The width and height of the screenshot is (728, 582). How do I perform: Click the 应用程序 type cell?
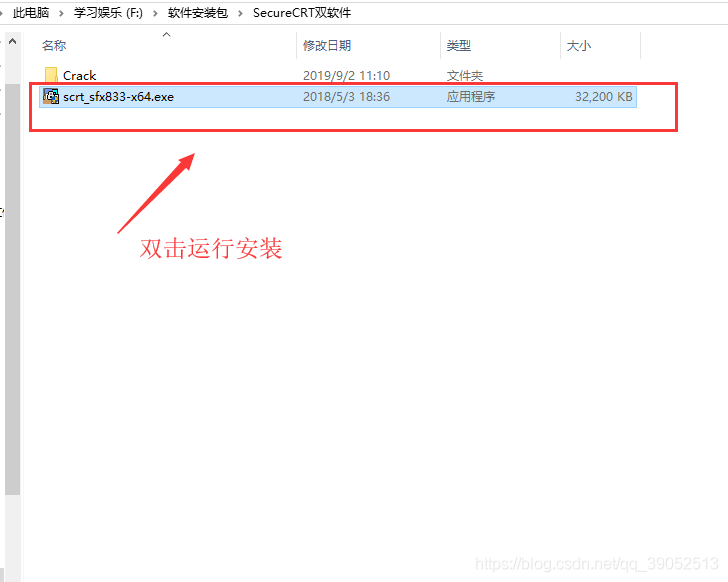471,97
